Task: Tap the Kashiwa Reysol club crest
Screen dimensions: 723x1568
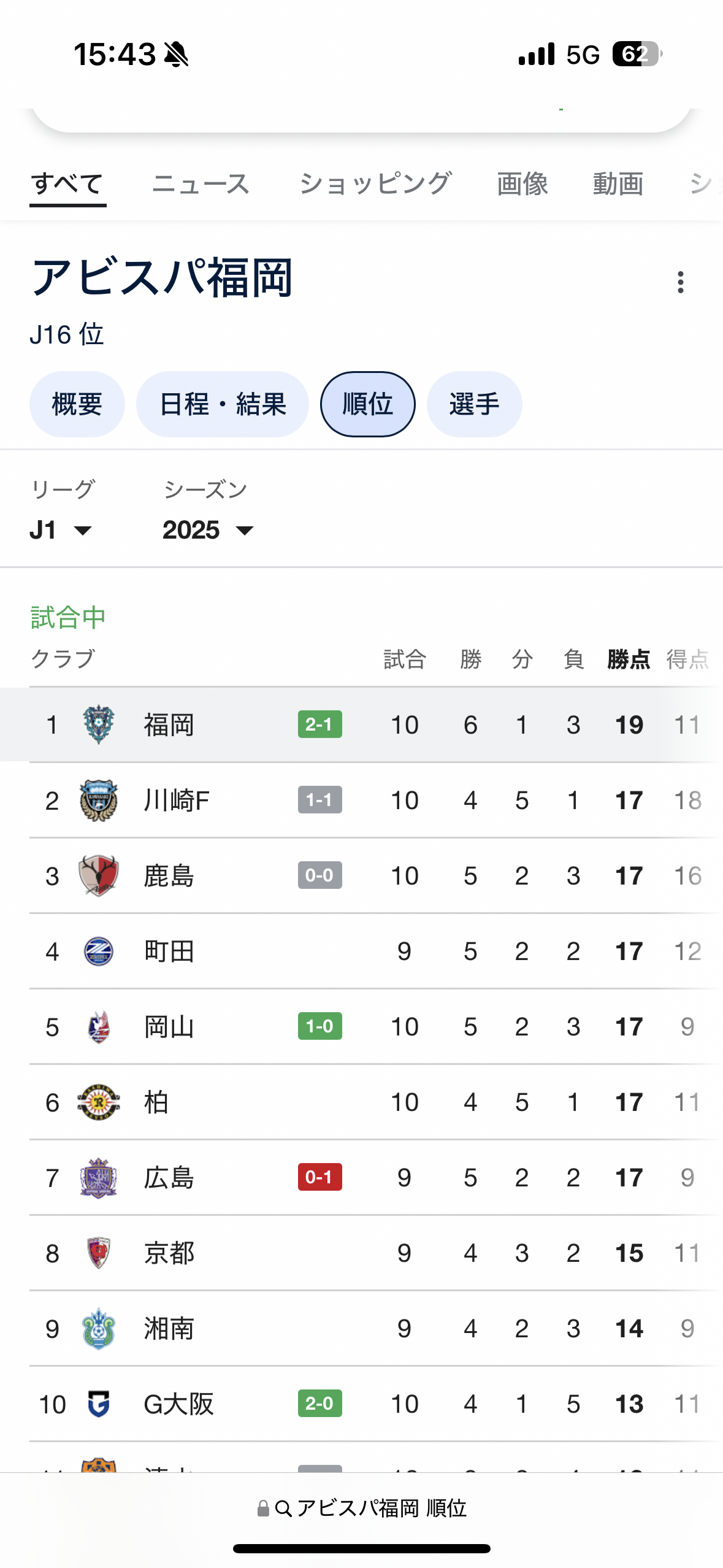Action: click(x=98, y=1102)
